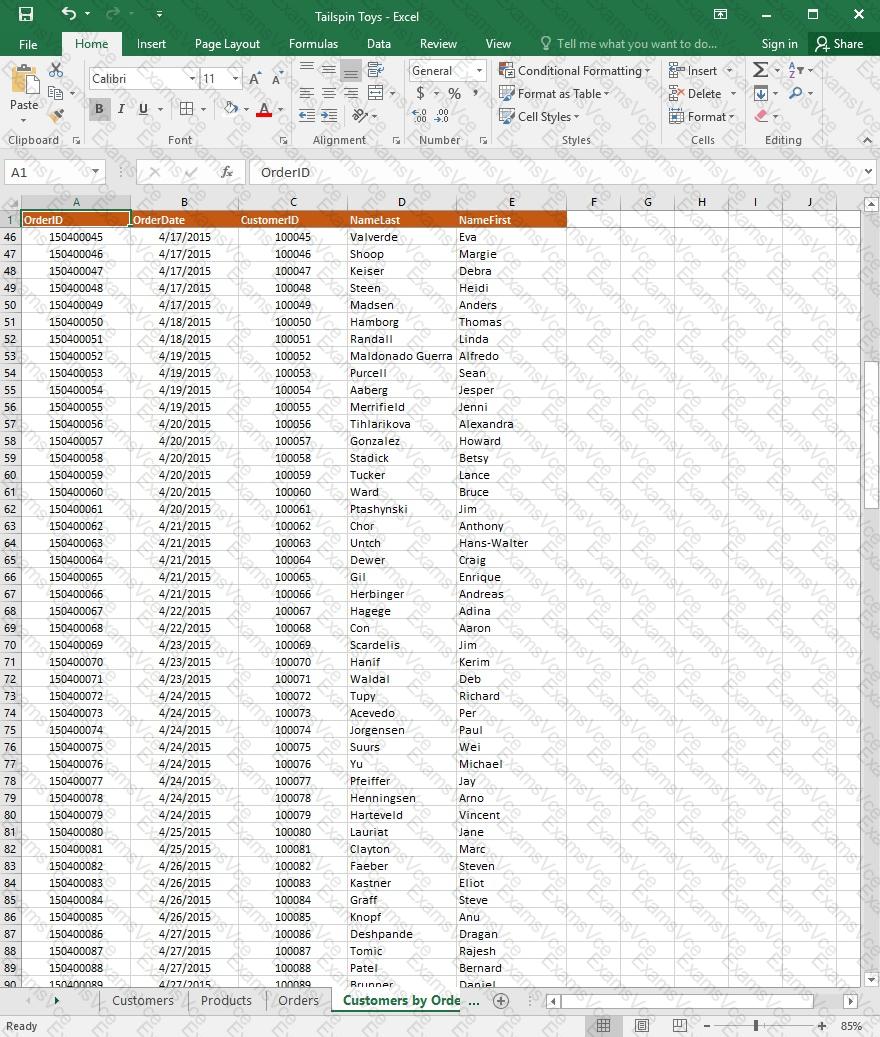Increase font size with large A icon
Image resolution: width=880 pixels, height=1037 pixels.
click(255, 79)
